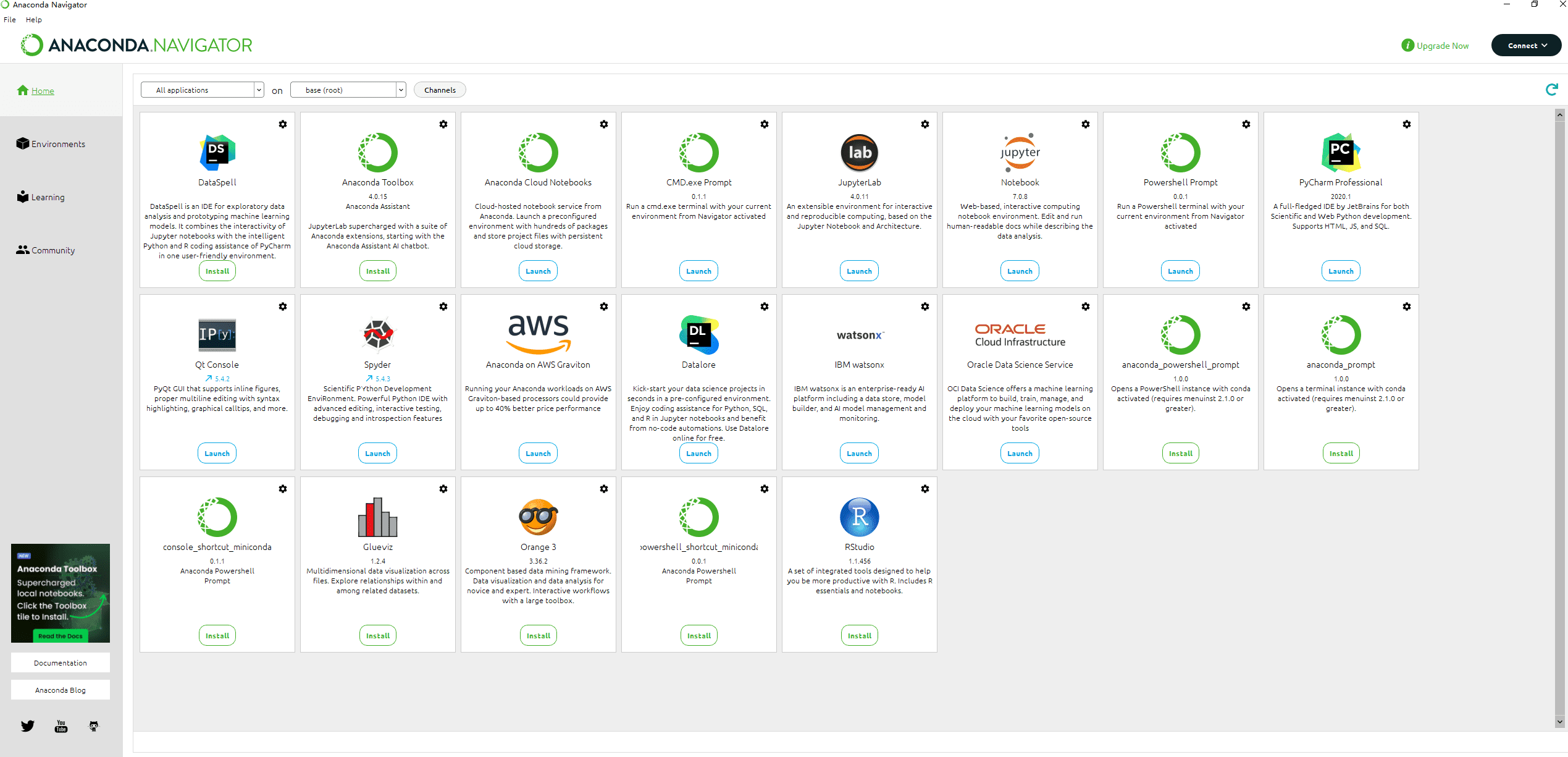The height and width of the screenshot is (757, 1568).
Task: Open the Help menu
Action: pos(34,20)
